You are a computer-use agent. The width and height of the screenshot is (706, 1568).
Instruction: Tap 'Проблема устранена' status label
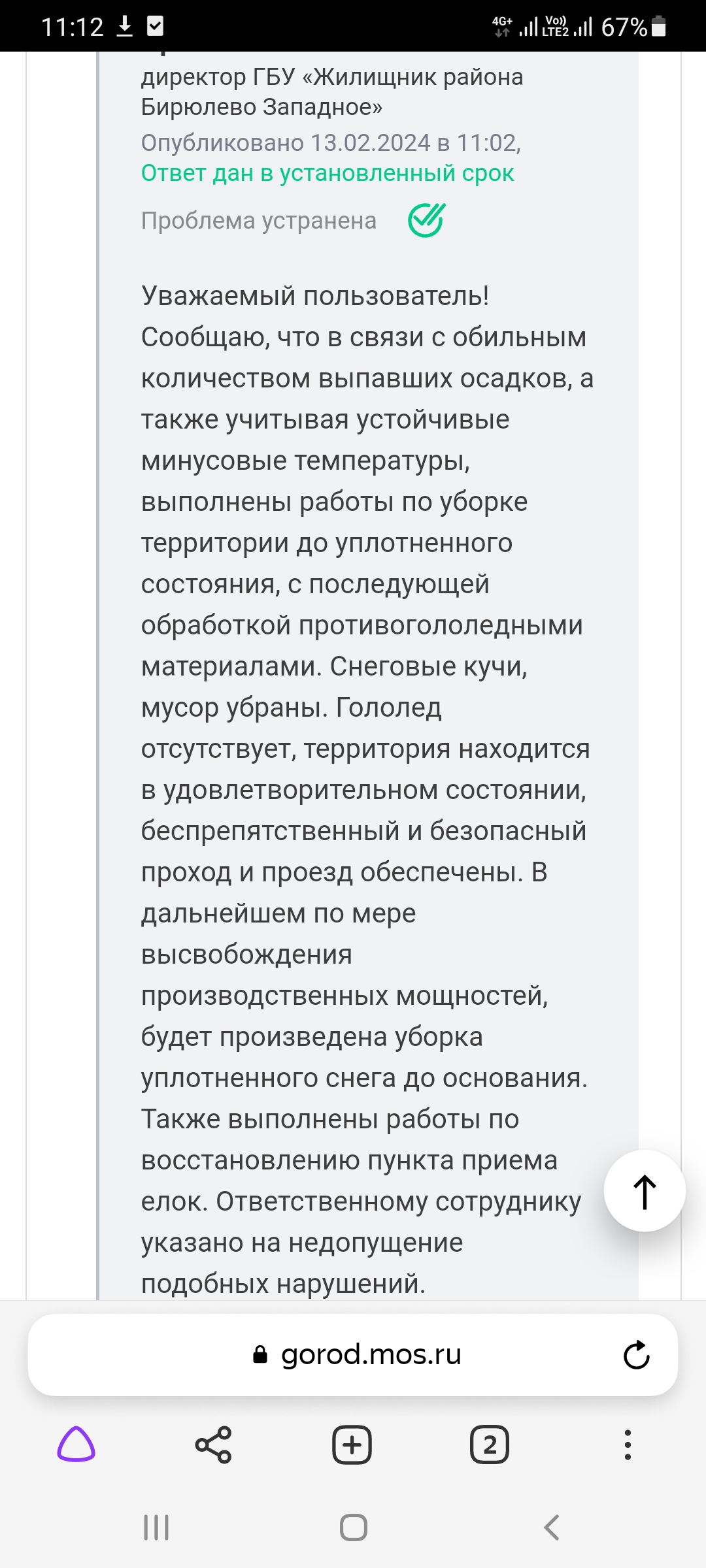tap(259, 221)
